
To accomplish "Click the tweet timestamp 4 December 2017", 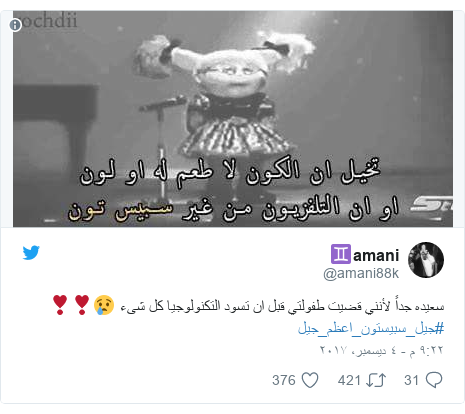I will coord(381,350).
